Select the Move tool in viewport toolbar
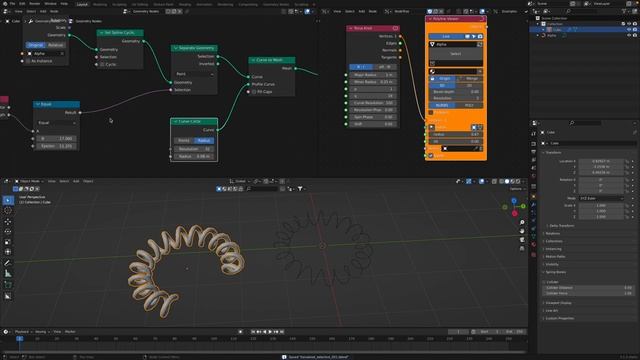The width and height of the screenshot is (640, 360). 8,222
